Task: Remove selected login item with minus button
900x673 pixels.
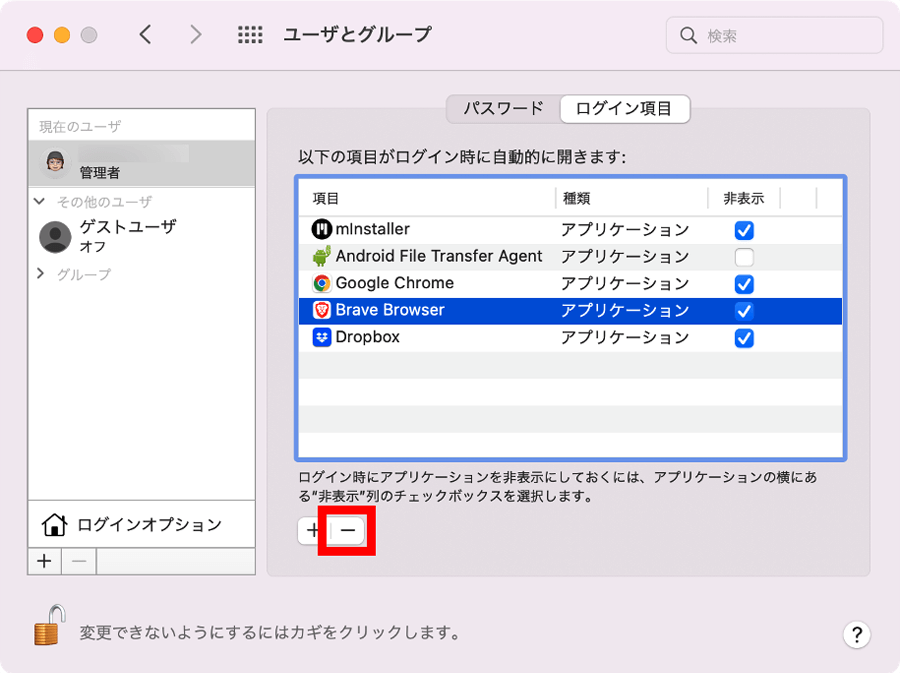Action: [347, 530]
